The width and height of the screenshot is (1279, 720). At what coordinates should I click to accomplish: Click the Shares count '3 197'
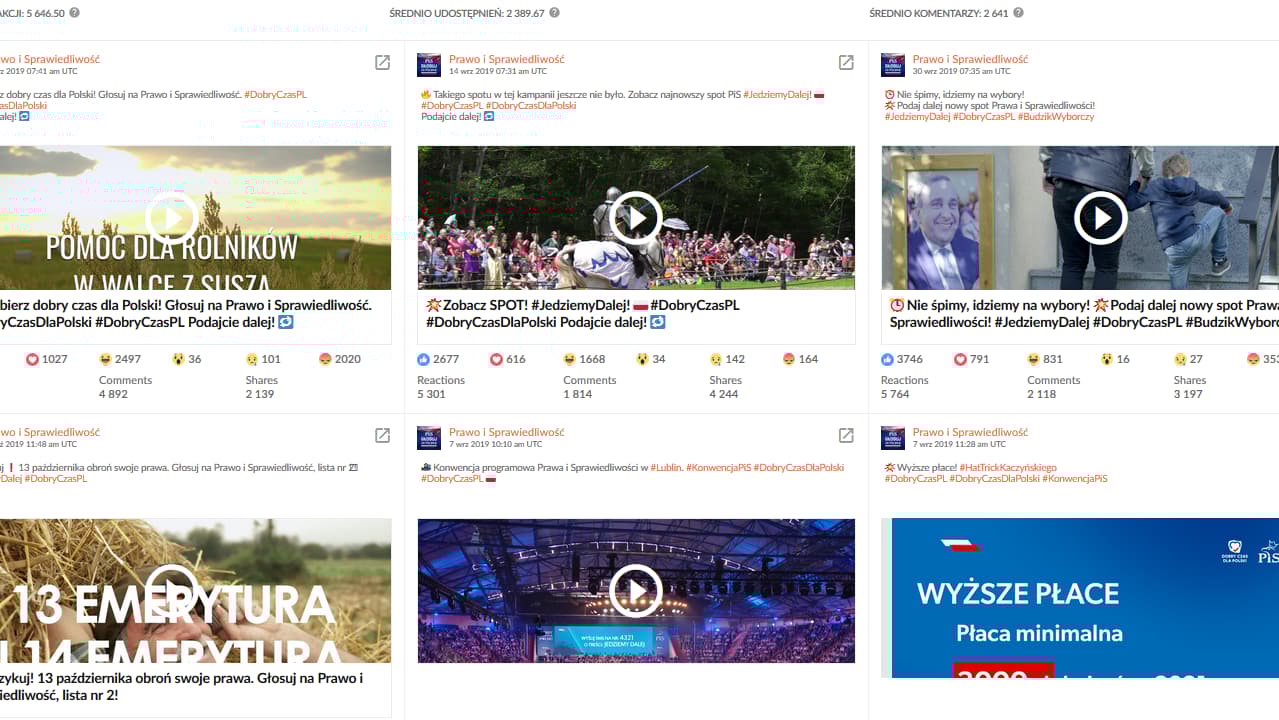1188,394
